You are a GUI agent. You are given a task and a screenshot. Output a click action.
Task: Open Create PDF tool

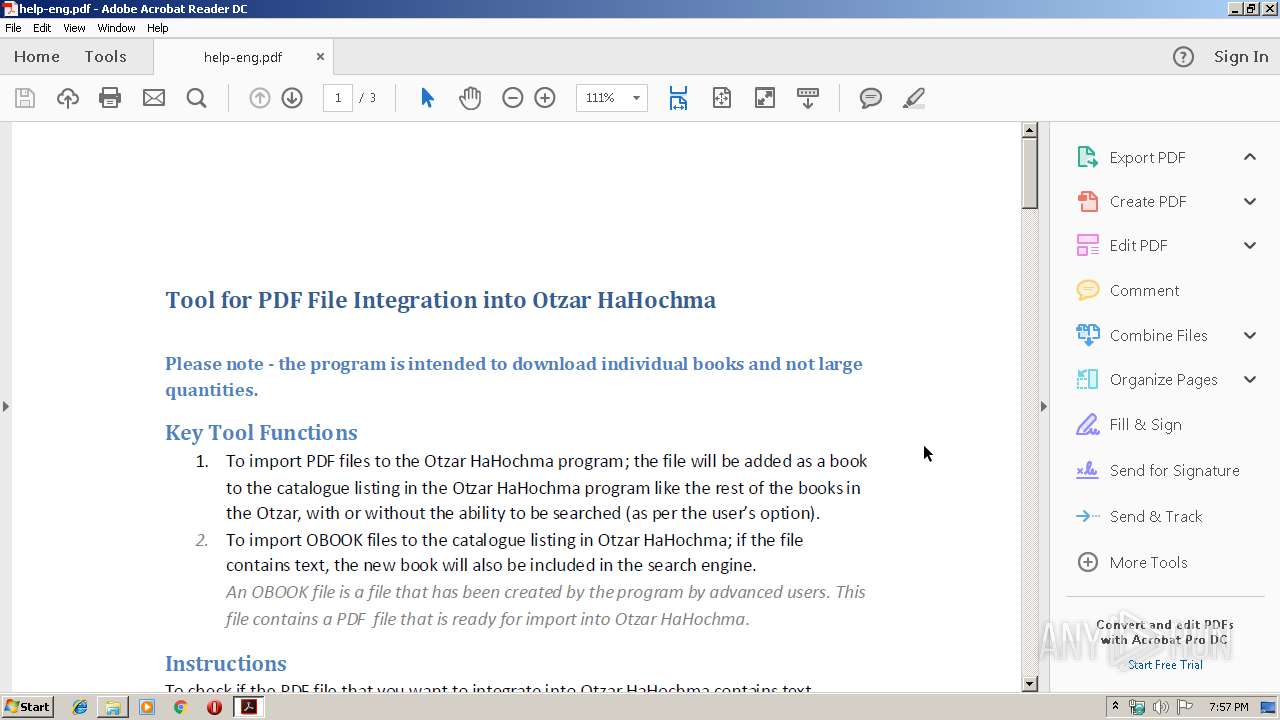click(x=1148, y=201)
